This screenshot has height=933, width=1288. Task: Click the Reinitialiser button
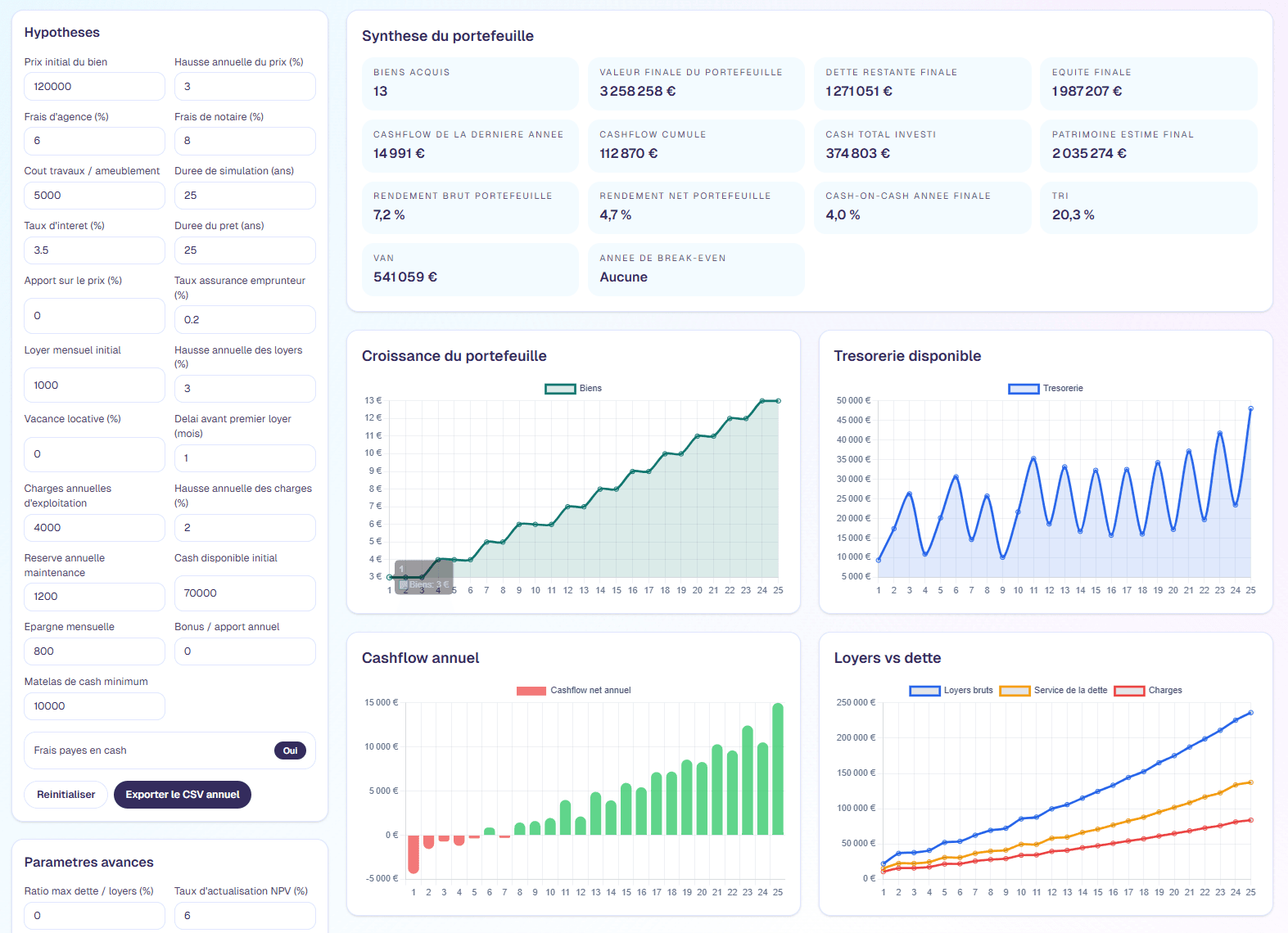tap(66, 795)
